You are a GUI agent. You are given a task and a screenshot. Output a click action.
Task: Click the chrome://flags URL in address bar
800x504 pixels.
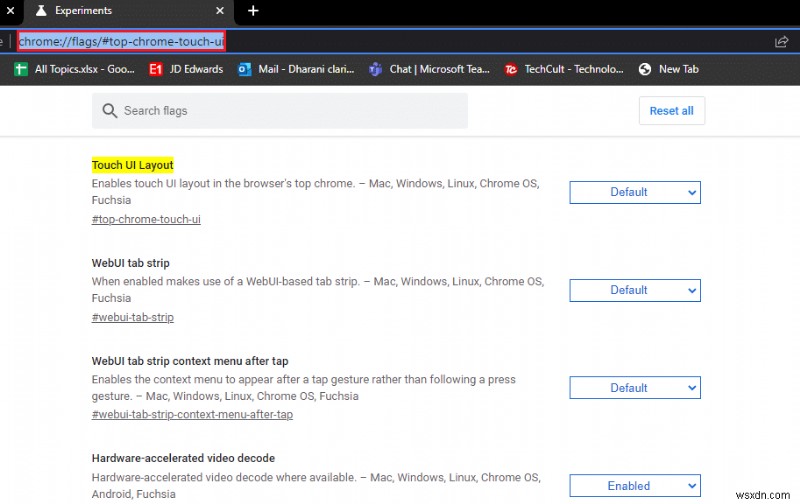pyautogui.click(x=121, y=41)
